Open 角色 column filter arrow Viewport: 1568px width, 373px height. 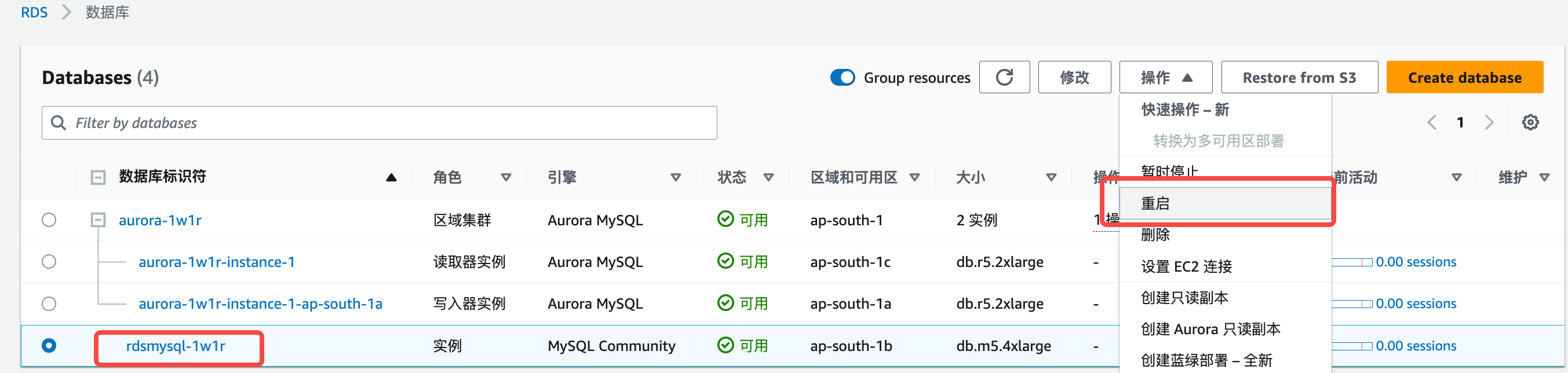[505, 178]
